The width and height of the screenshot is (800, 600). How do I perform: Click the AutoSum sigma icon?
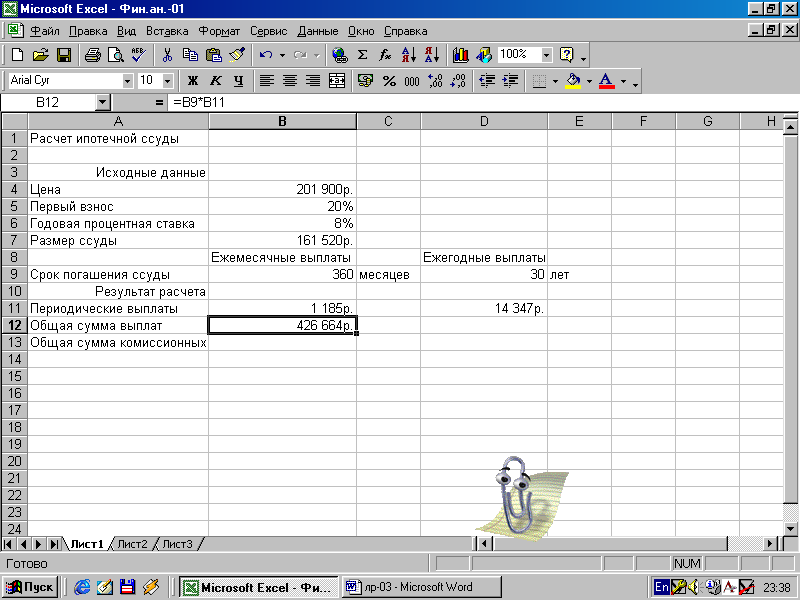(x=362, y=55)
